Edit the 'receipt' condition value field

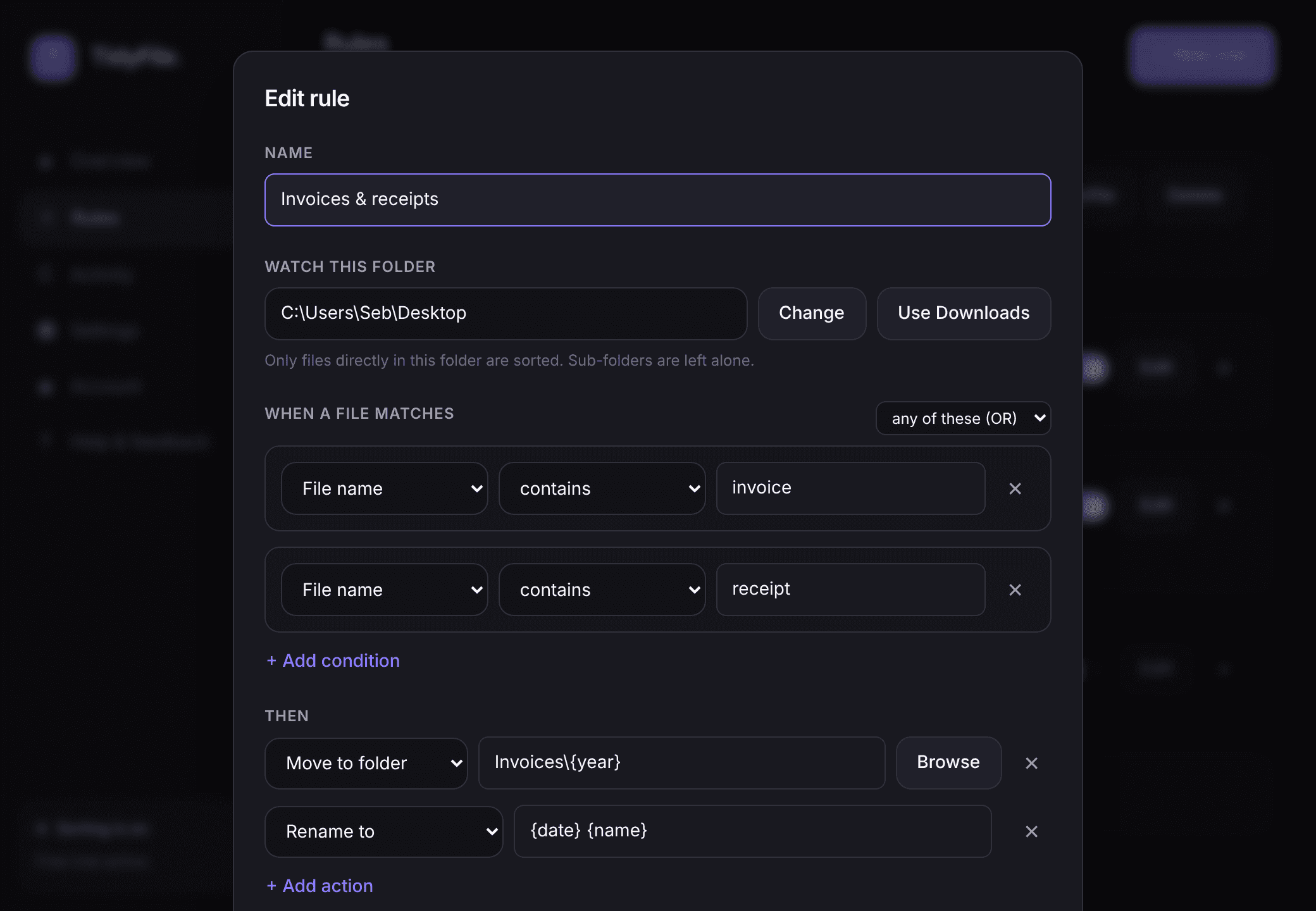pyautogui.click(x=850, y=590)
